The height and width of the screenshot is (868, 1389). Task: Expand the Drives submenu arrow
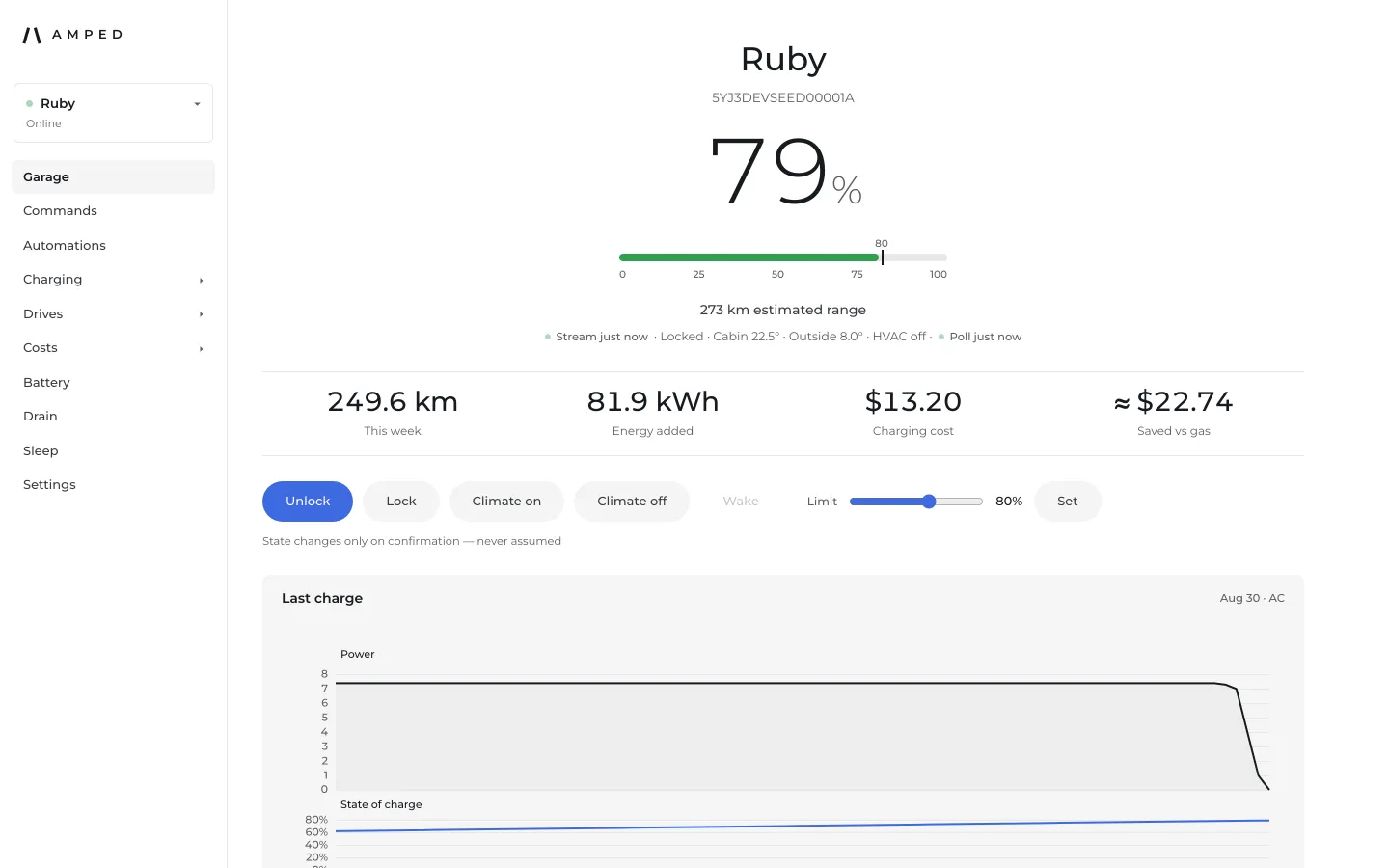[x=201, y=314]
